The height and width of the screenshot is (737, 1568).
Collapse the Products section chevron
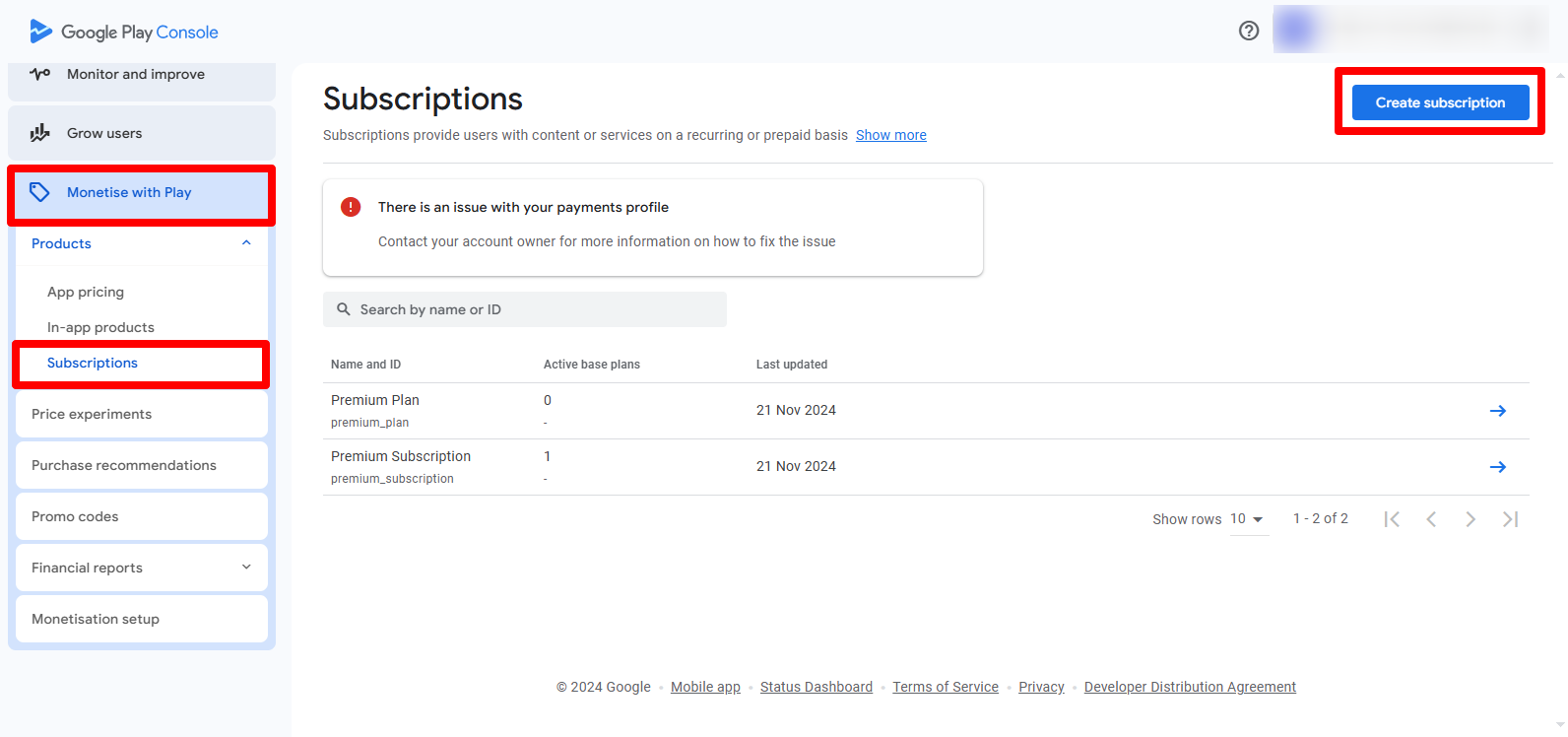tap(246, 243)
